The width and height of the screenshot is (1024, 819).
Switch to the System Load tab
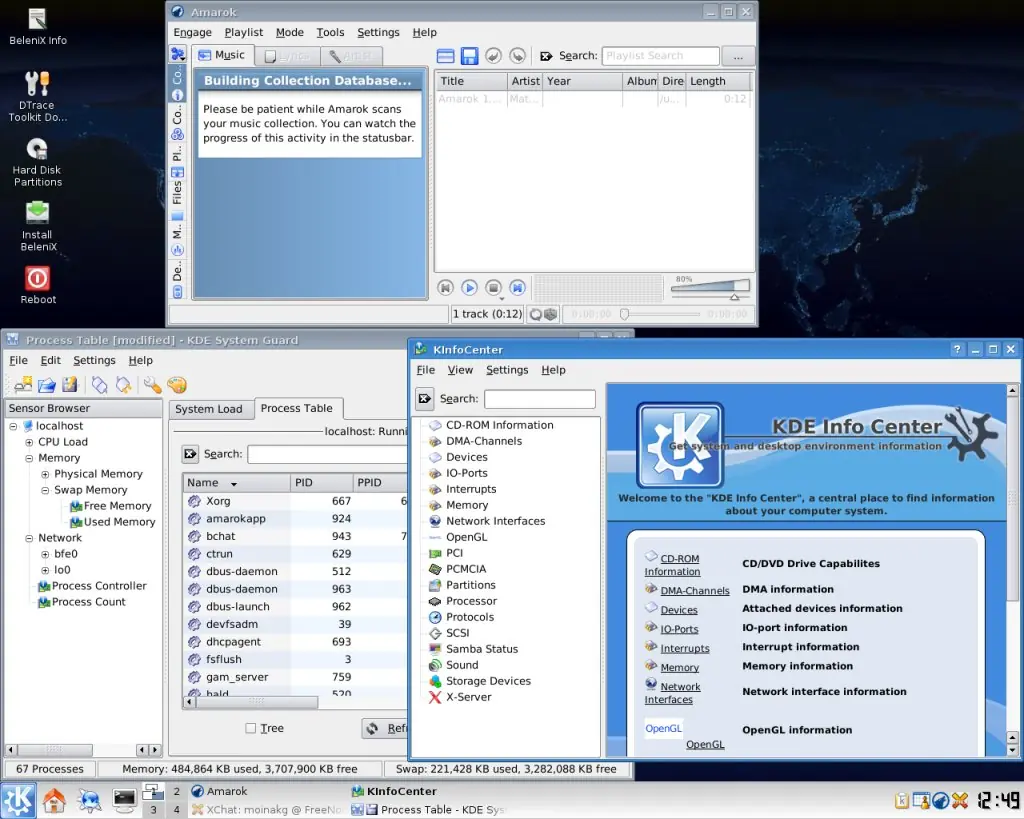[208, 409]
